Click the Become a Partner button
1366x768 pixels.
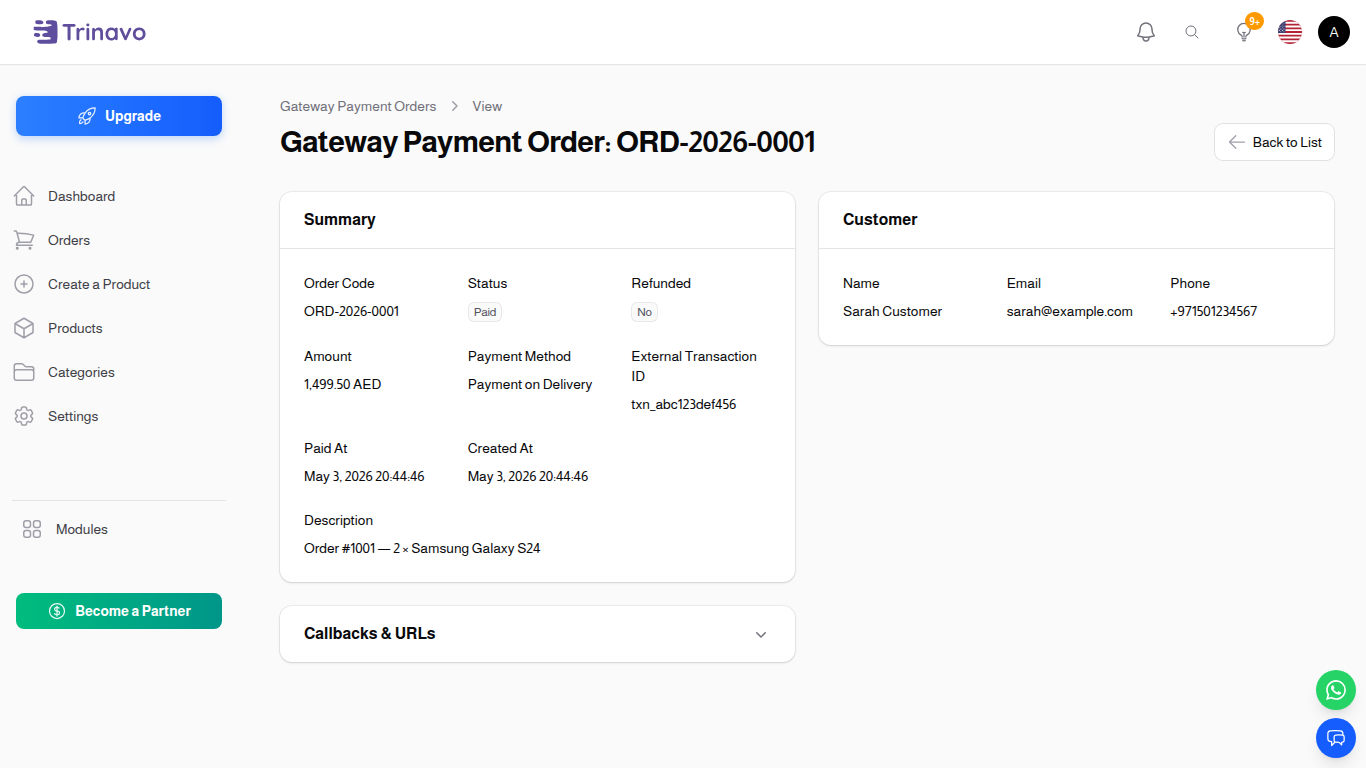(119, 611)
